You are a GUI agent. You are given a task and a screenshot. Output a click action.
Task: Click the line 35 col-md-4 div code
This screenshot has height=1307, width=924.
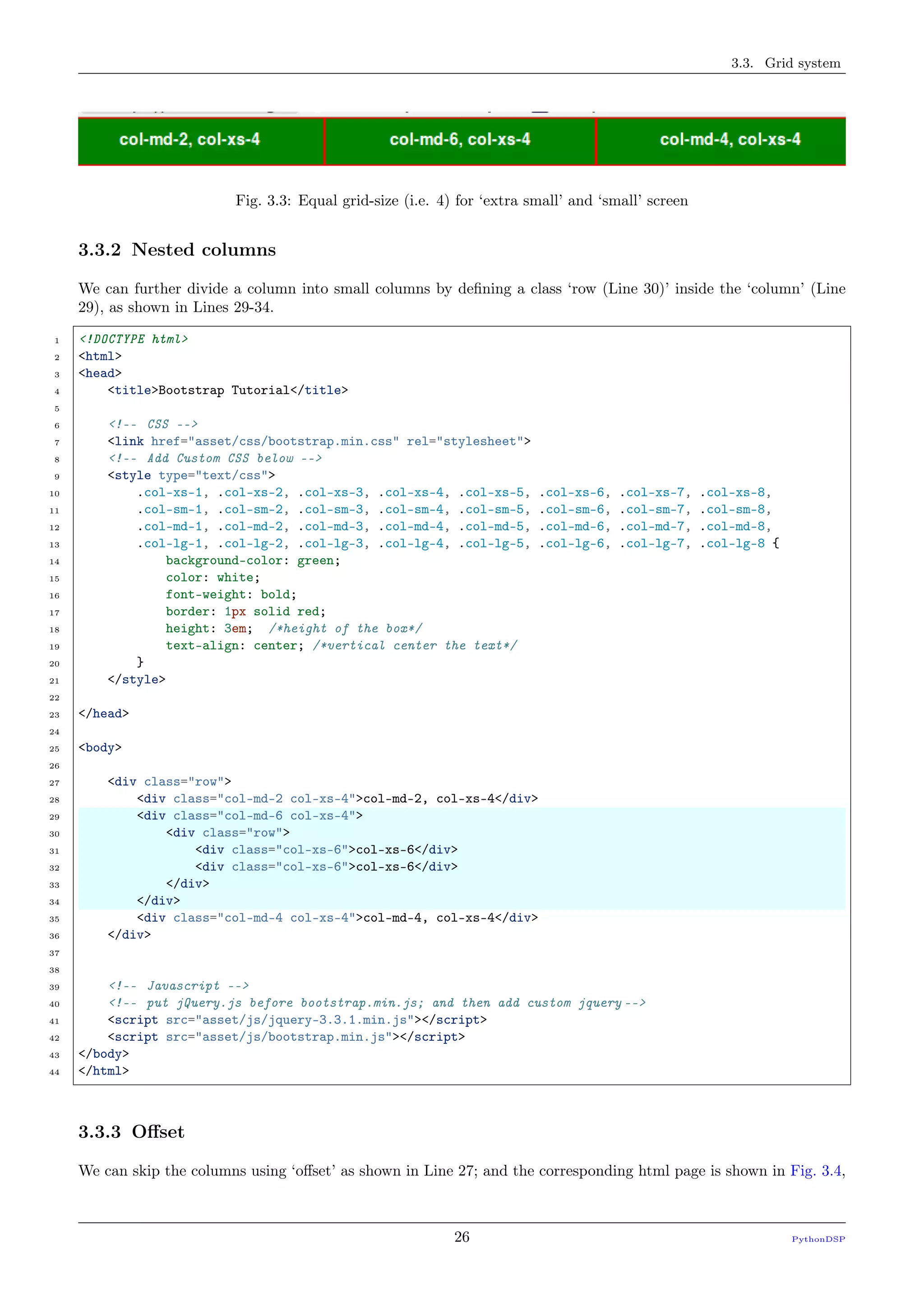pyautogui.click(x=337, y=918)
